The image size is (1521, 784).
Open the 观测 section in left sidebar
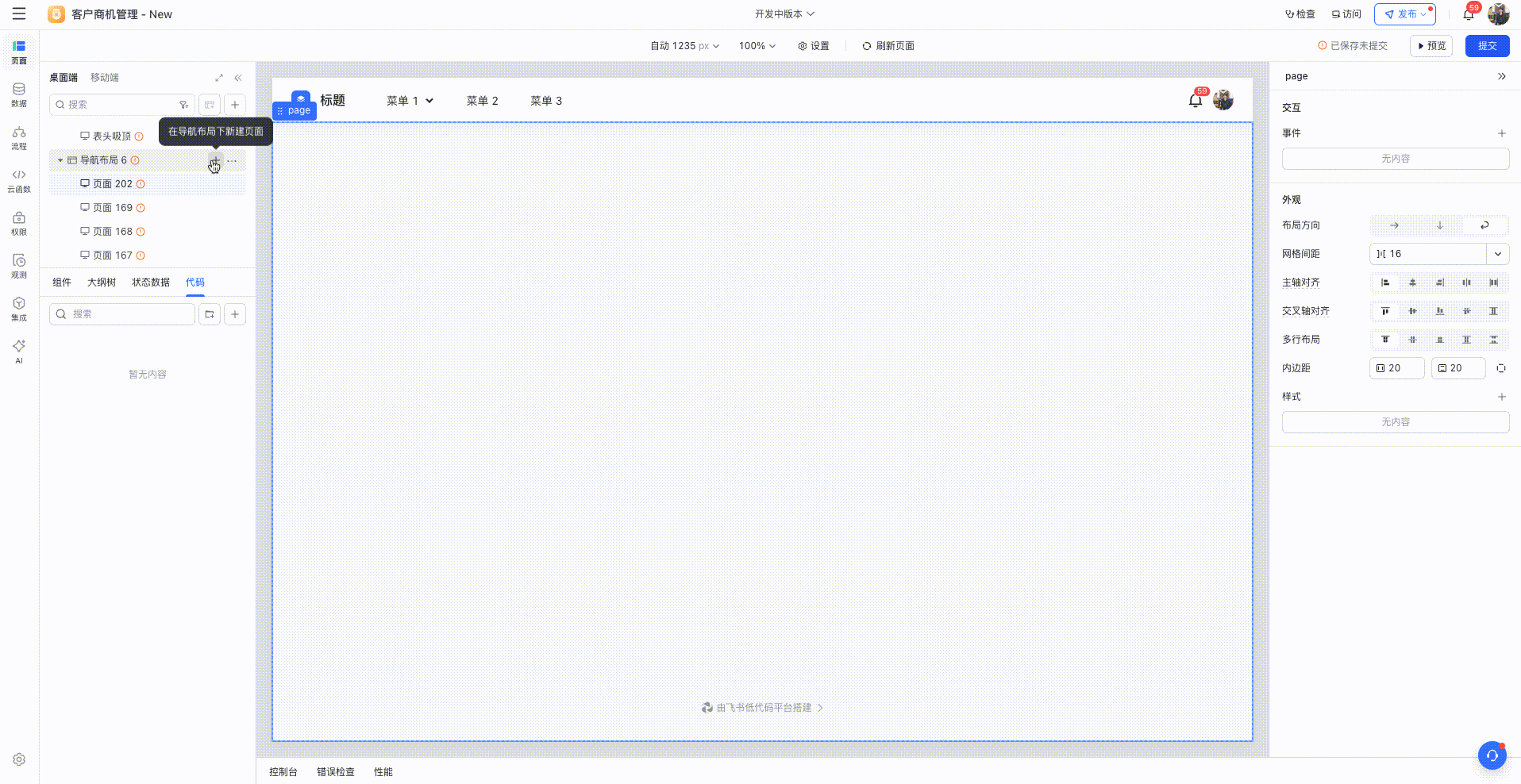coord(19,266)
